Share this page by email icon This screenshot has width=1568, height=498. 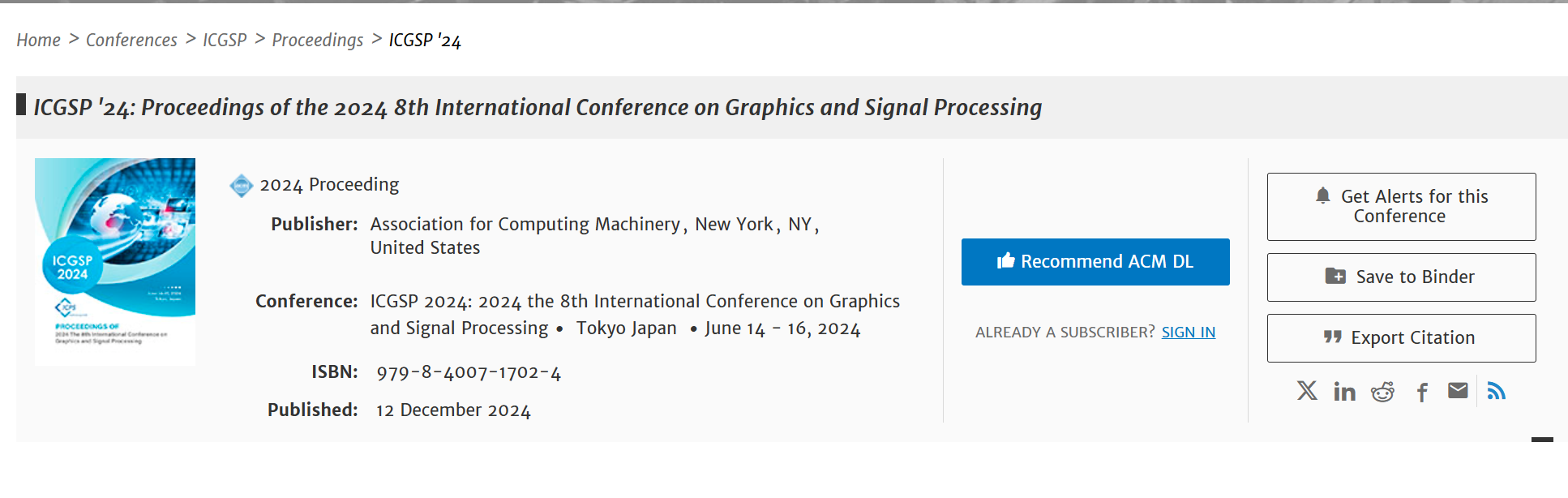pyautogui.click(x=1458, y=391)
